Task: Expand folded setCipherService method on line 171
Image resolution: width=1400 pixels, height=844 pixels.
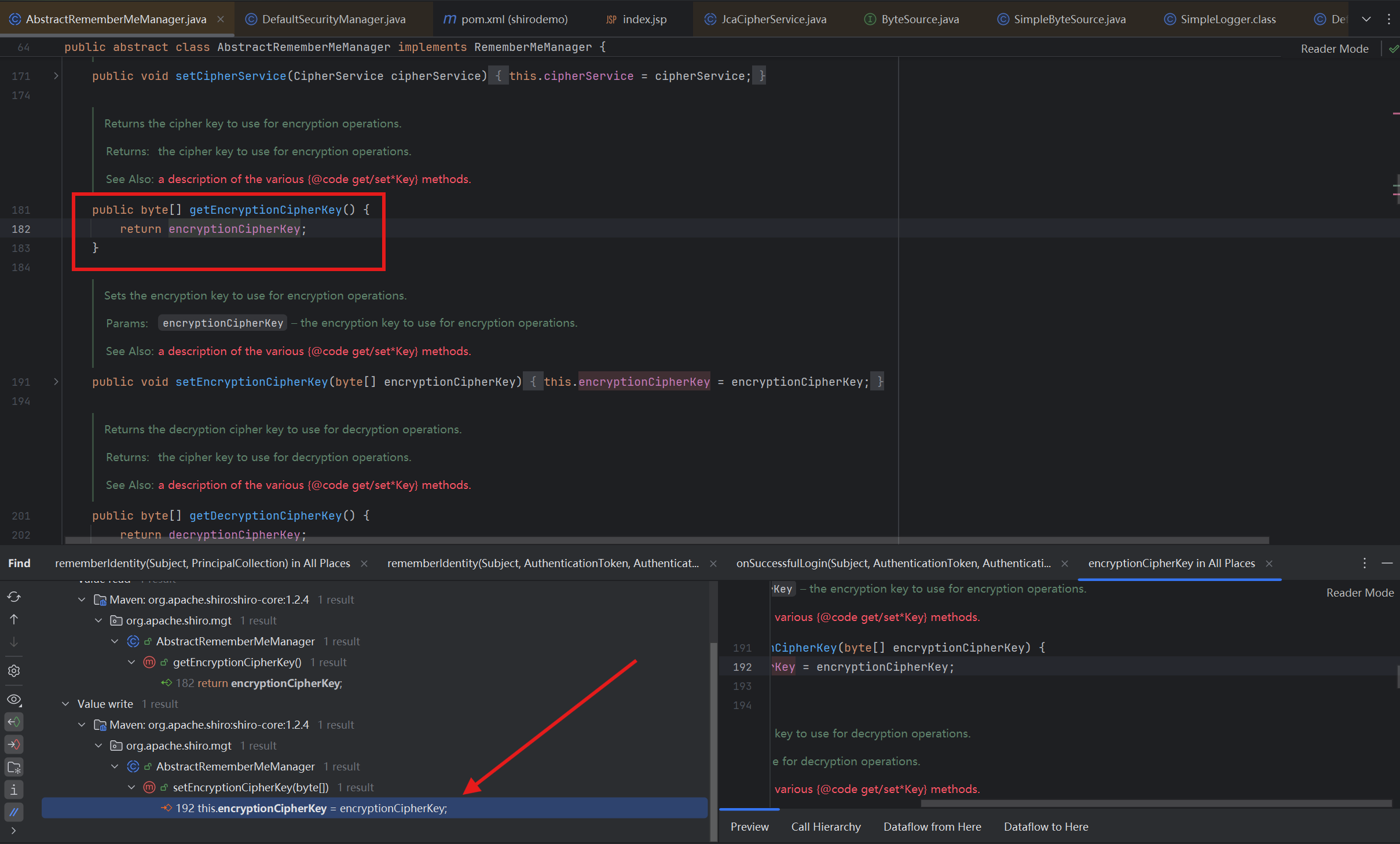Action: [56, 76]
